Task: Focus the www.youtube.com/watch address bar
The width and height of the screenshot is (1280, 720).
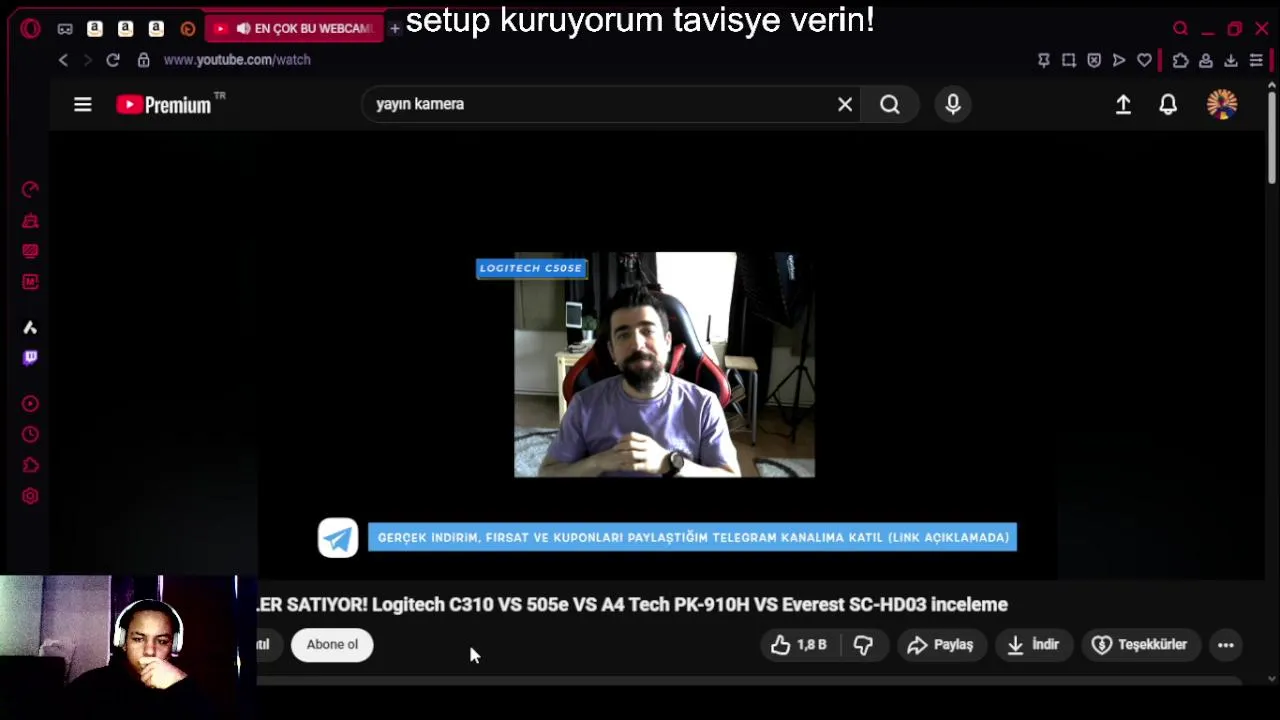Action: pos(237,60)
